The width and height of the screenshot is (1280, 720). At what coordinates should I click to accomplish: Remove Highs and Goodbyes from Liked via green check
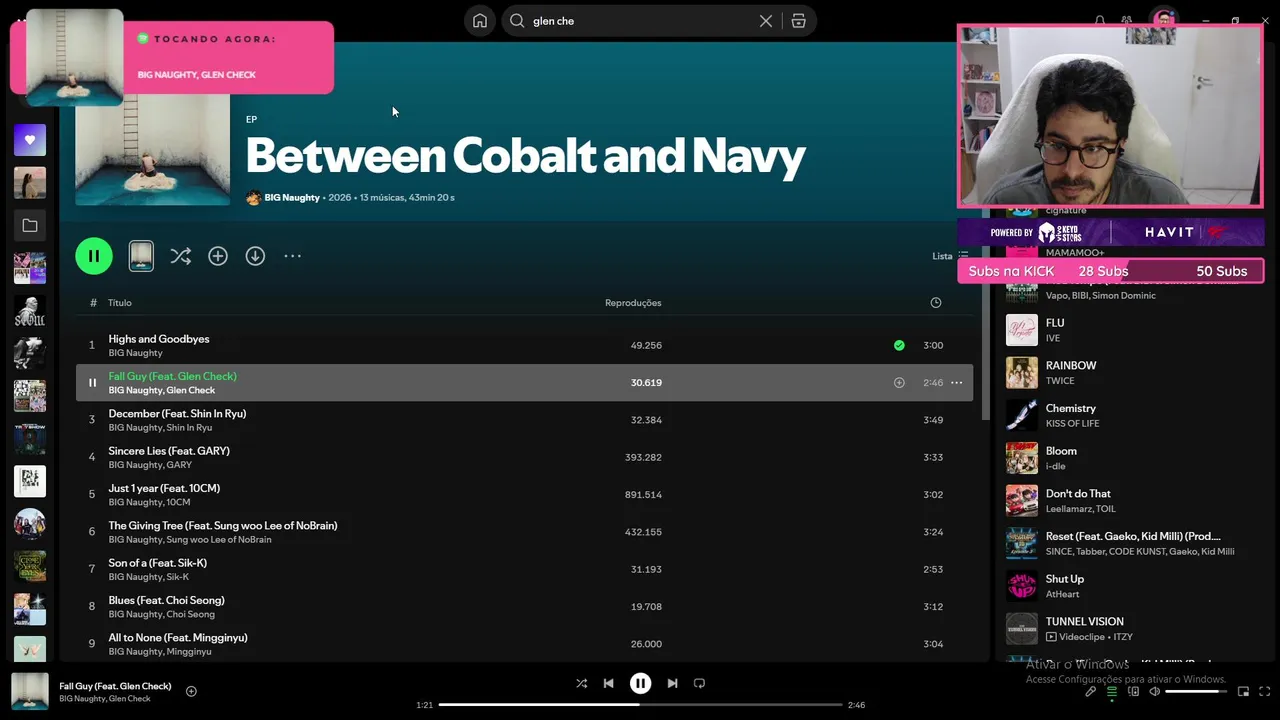tap(899, 345)
